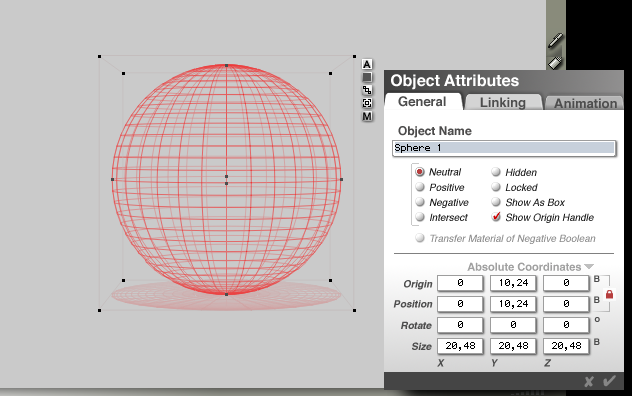Click the Size X value field
Viewport: 632px width, 396px height.
click(460, 346)
